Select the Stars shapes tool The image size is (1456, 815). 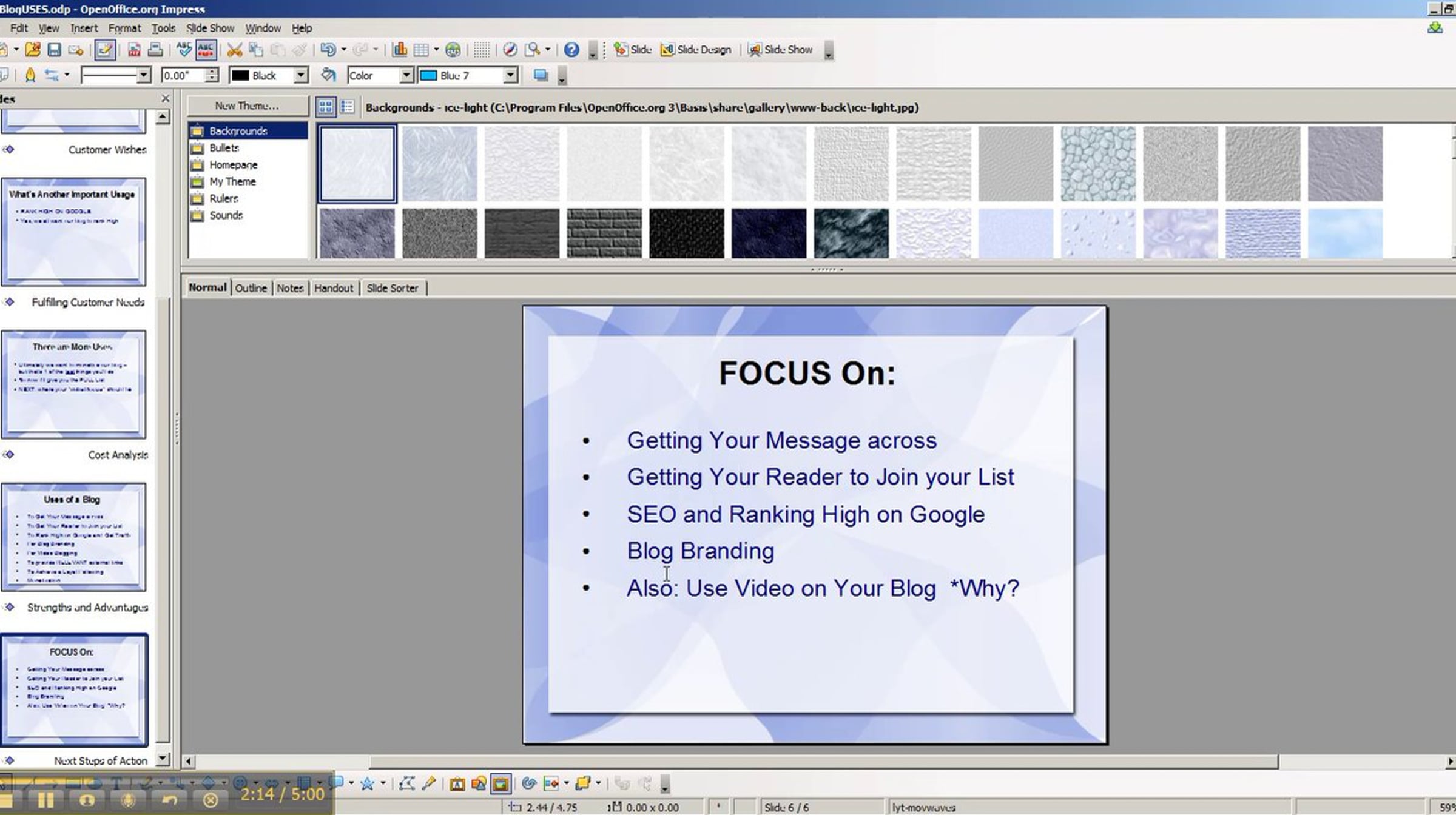coord(367,783)
